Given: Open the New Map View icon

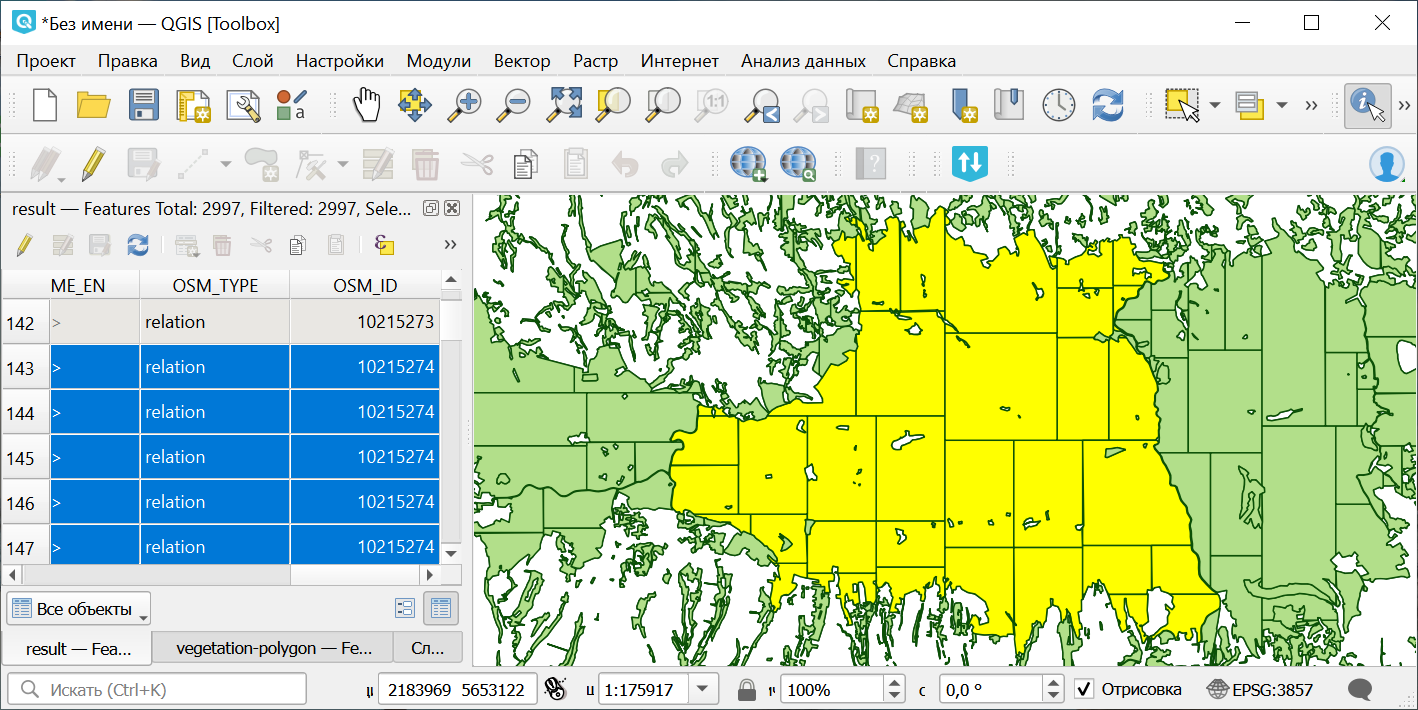Looking at the screenshot, I should coord(862,105).
